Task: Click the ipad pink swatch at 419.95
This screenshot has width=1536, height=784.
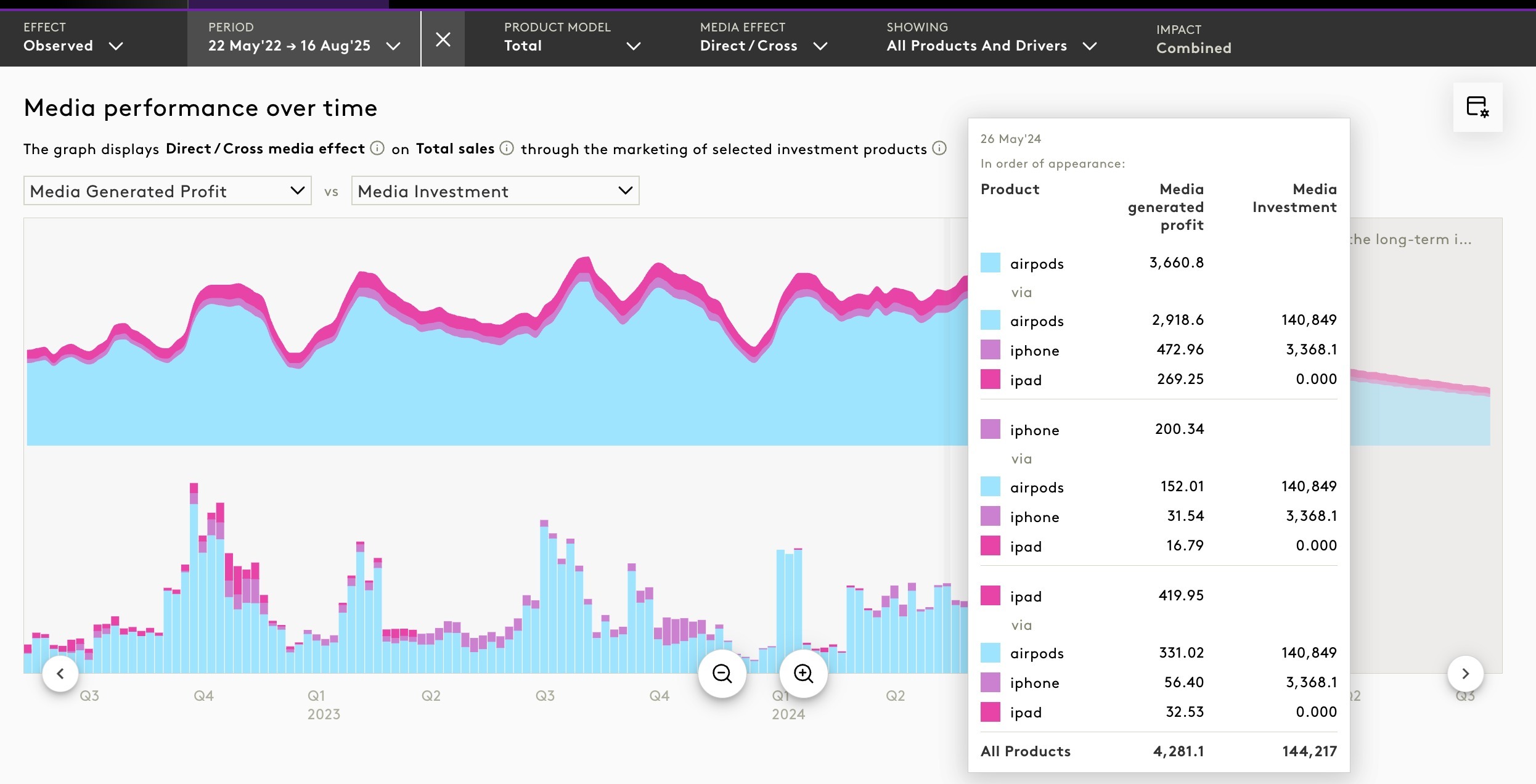Action: pos(991,595)
